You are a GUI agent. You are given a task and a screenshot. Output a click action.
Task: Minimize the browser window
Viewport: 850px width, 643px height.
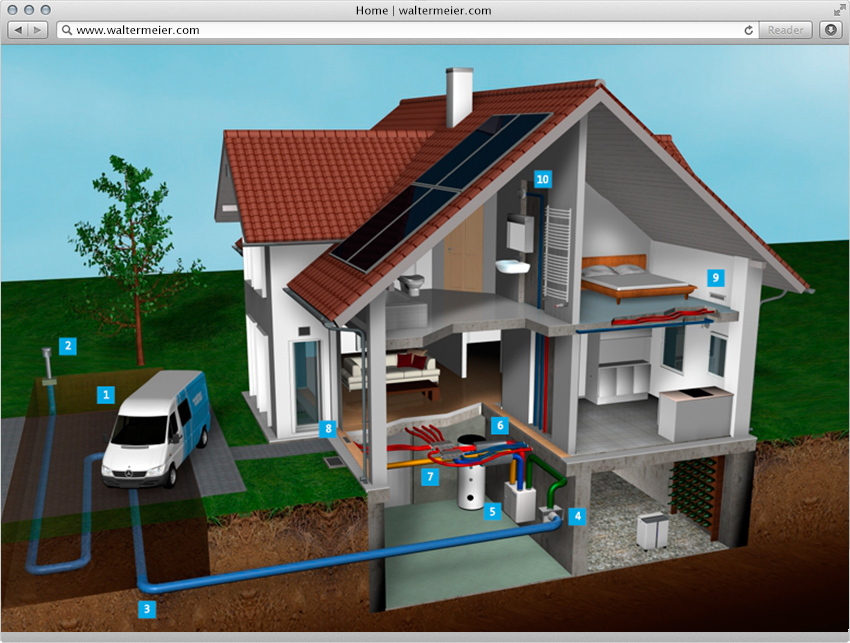coord(29,10)
